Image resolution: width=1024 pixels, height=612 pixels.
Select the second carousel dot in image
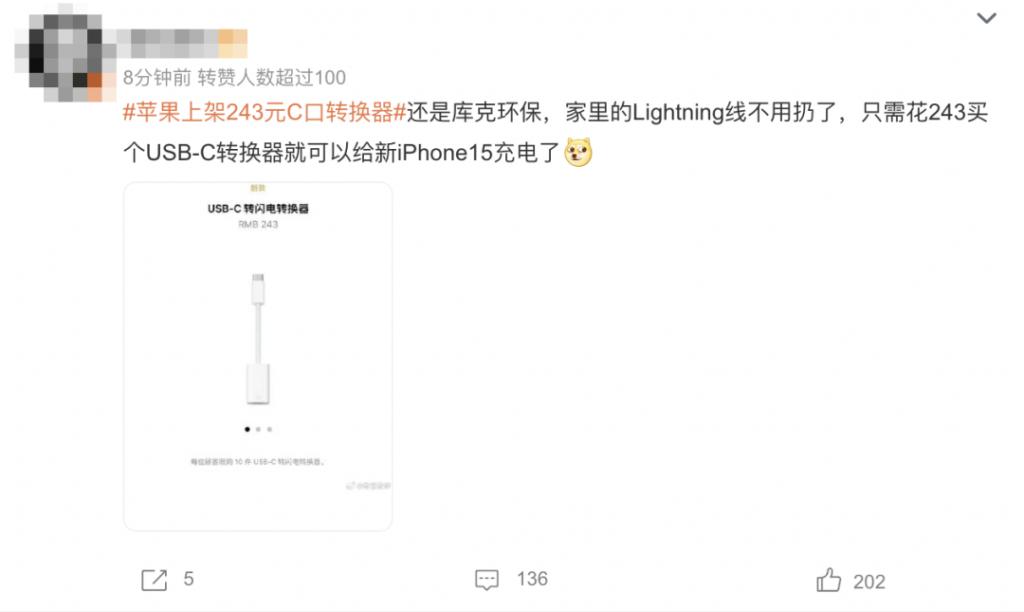pos(259,429)
